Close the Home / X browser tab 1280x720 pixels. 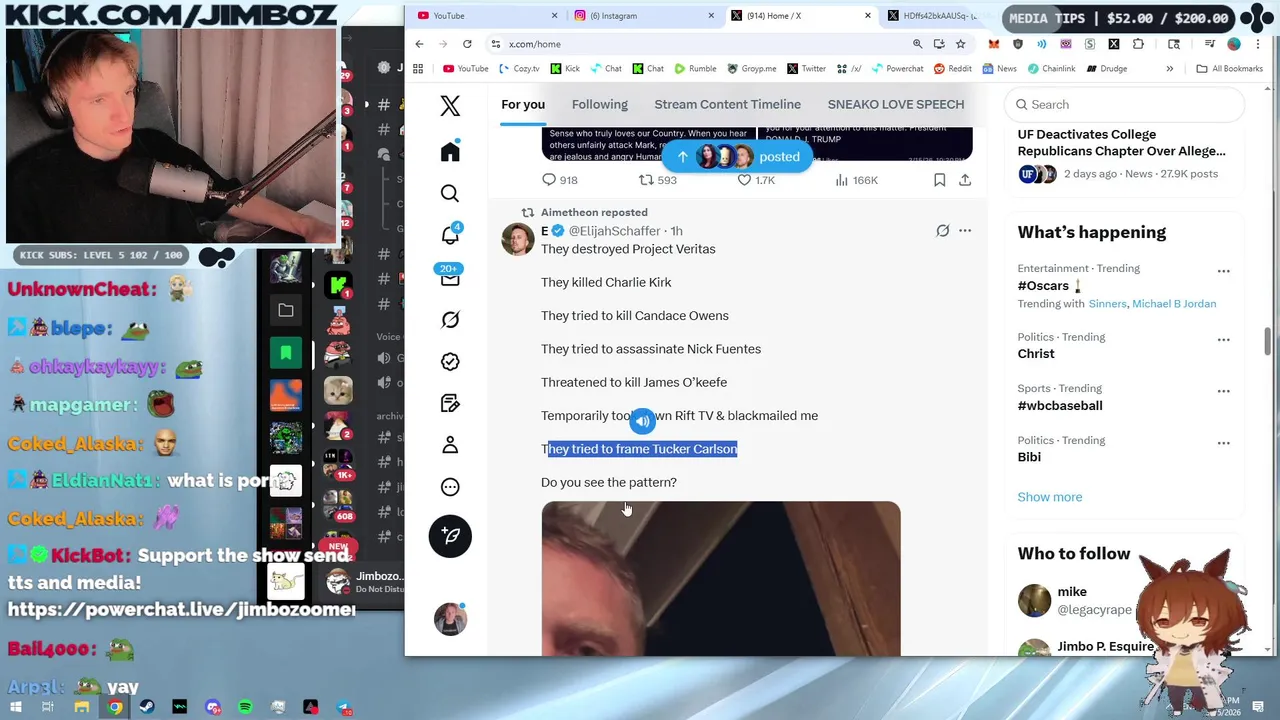tap(867, 15)
